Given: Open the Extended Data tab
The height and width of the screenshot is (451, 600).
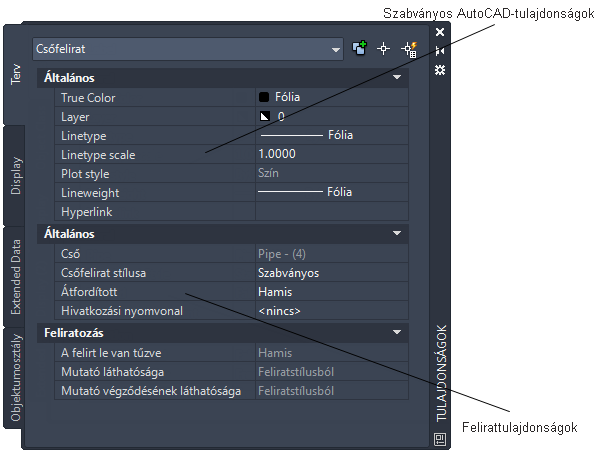Looking at the screenshot, I should coord(15,277).
